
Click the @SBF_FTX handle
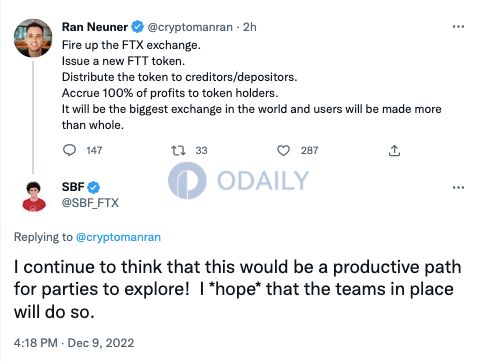tap(90, 203)
